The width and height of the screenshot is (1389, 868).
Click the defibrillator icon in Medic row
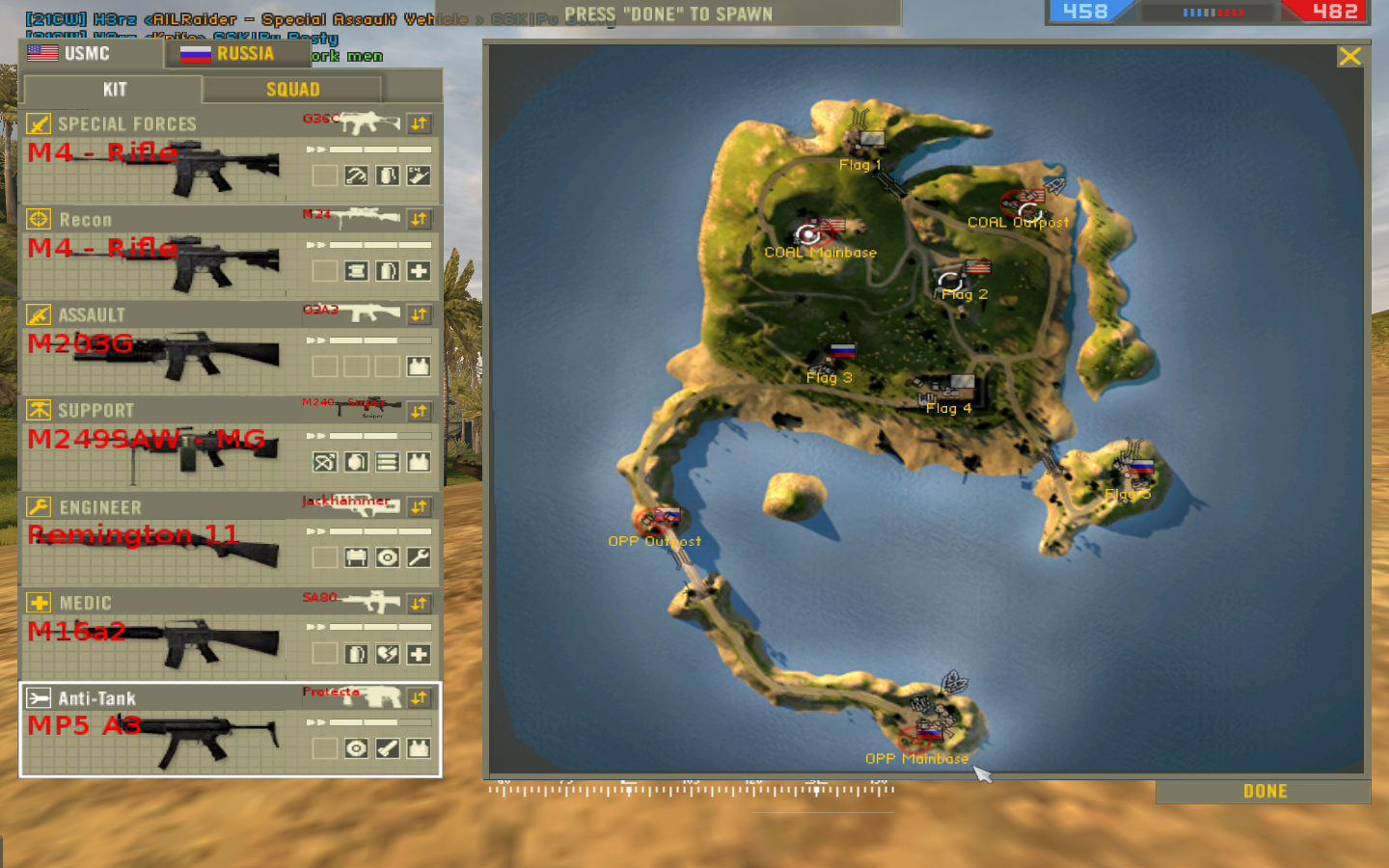point(387,654)
